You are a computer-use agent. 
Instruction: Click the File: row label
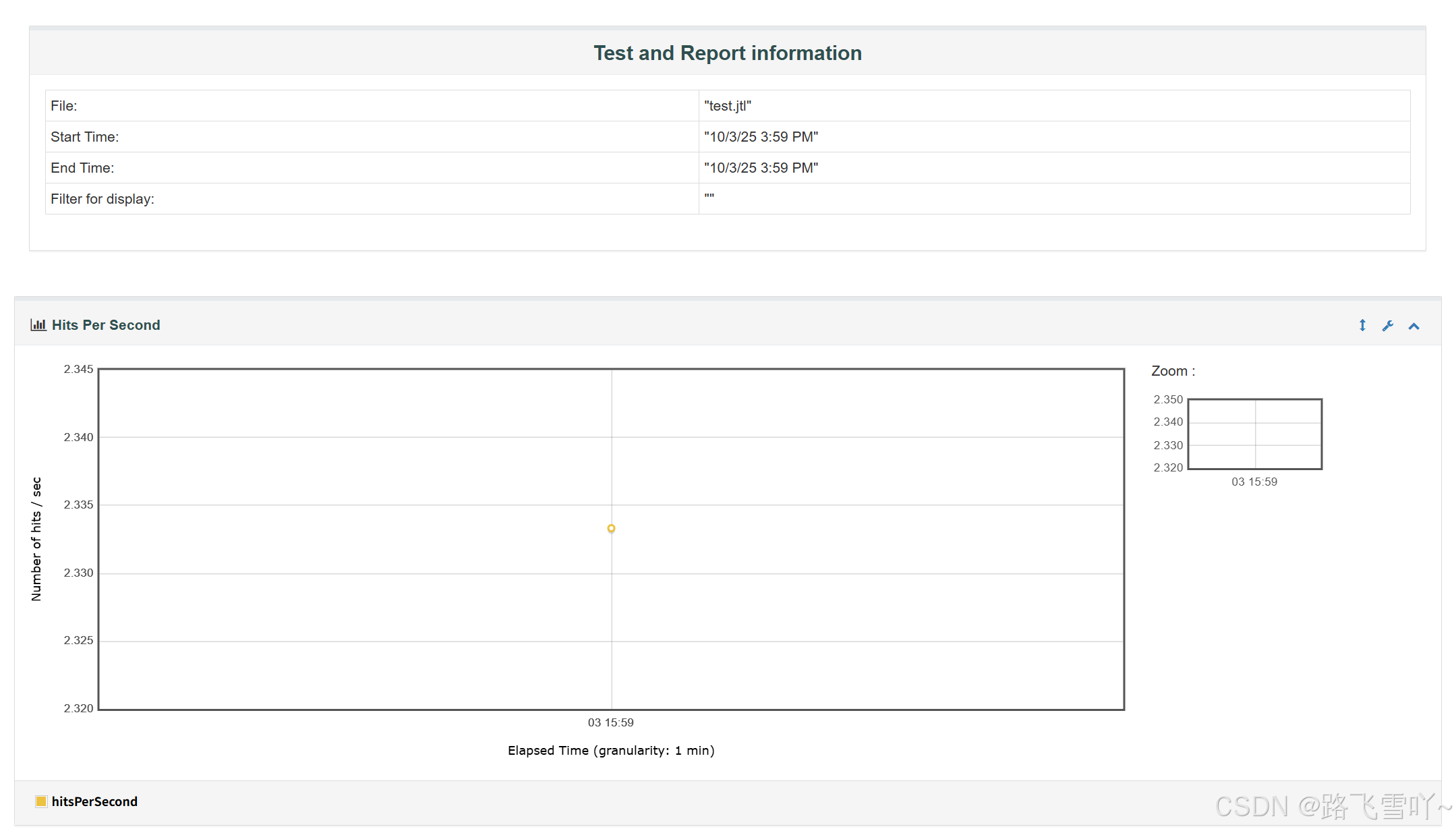pyautogui.click(x=64, y=106)
